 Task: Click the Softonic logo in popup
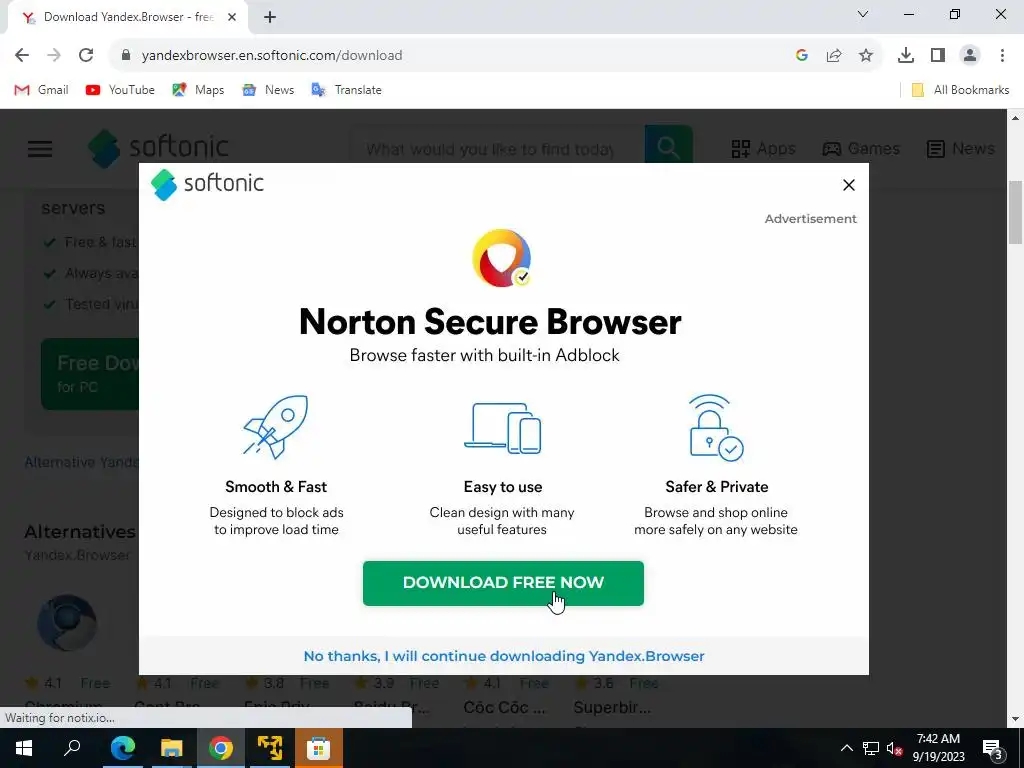[207, 184]
